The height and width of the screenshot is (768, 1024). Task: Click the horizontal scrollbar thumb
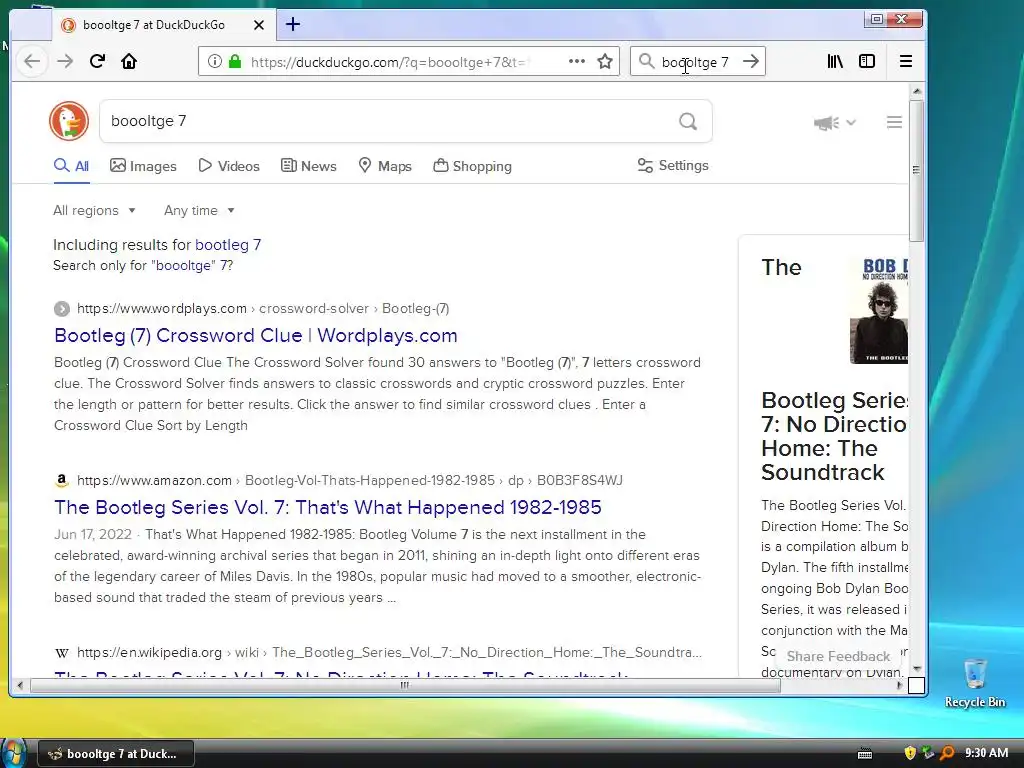[x=405, y=685]
